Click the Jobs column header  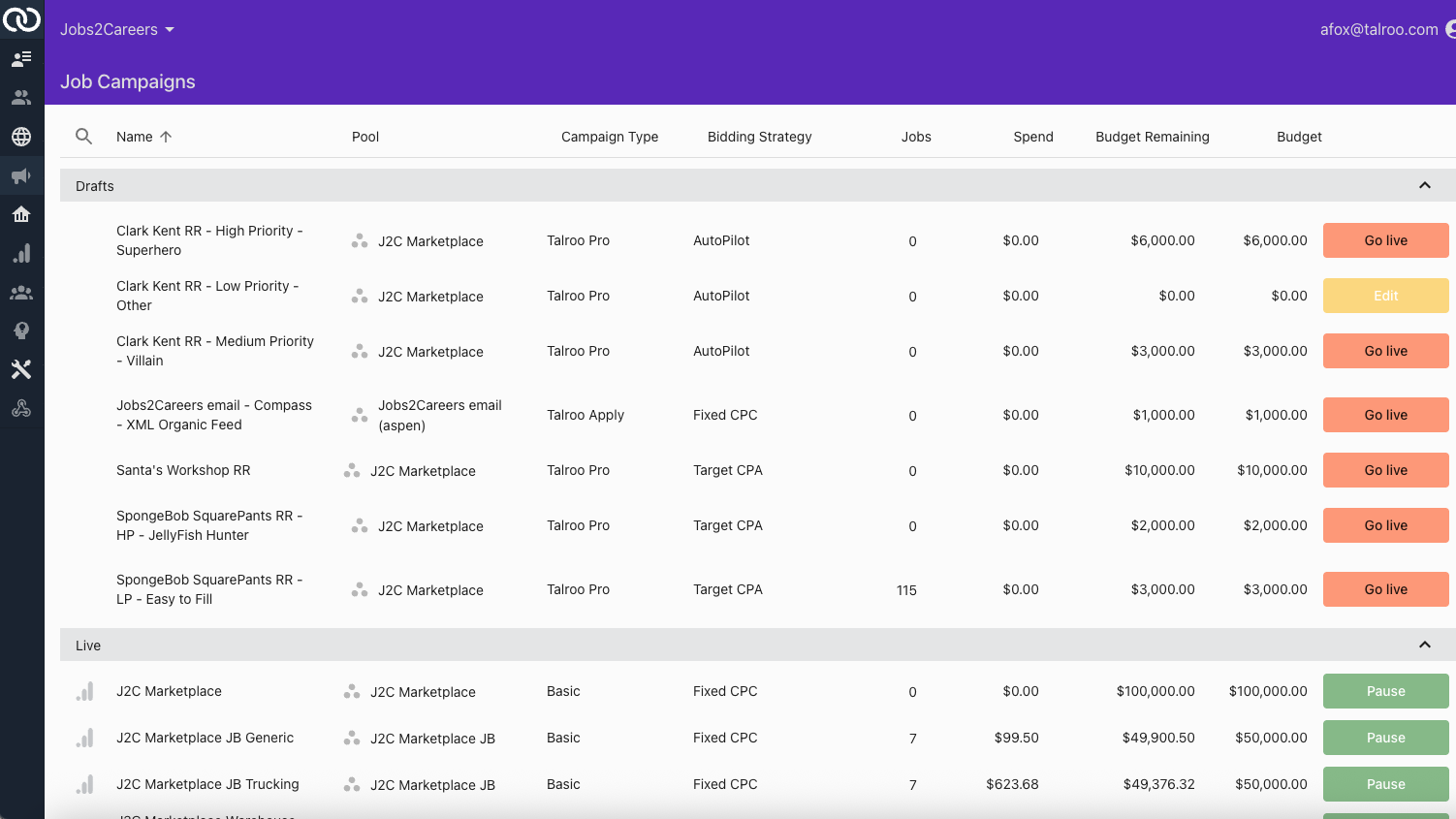pos(916,137)
